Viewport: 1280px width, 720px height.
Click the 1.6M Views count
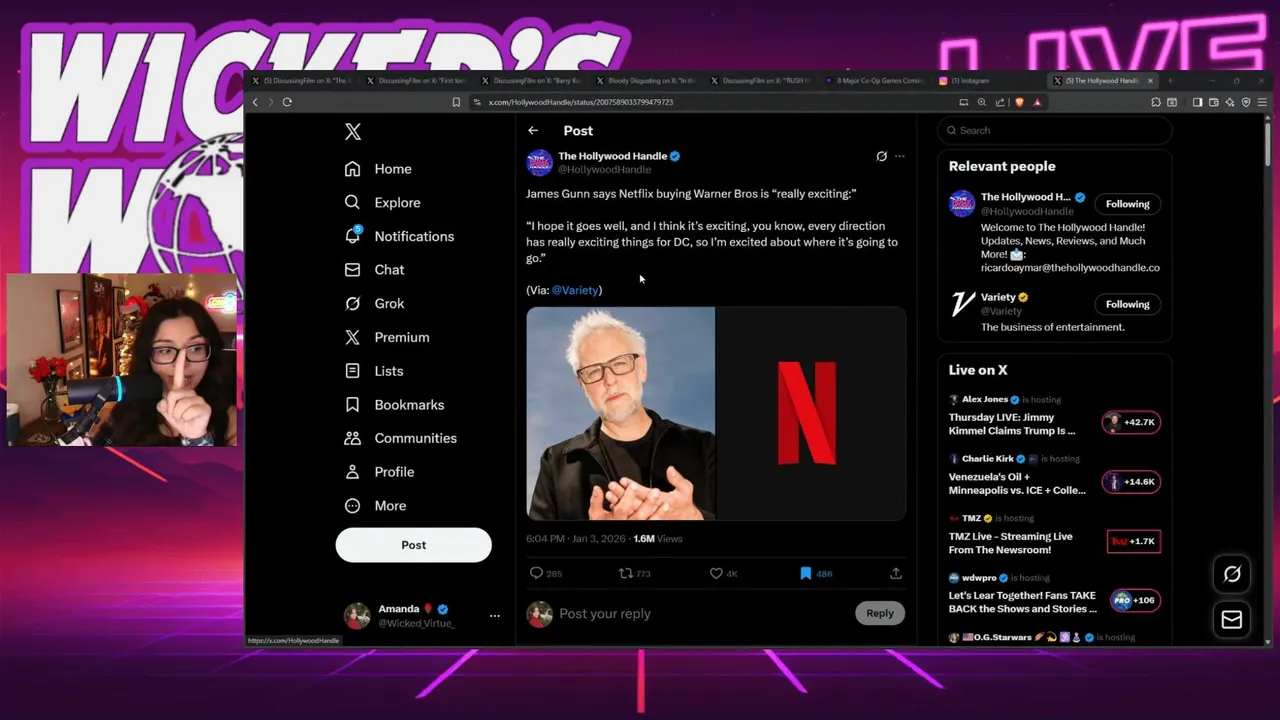click(657, 539)
